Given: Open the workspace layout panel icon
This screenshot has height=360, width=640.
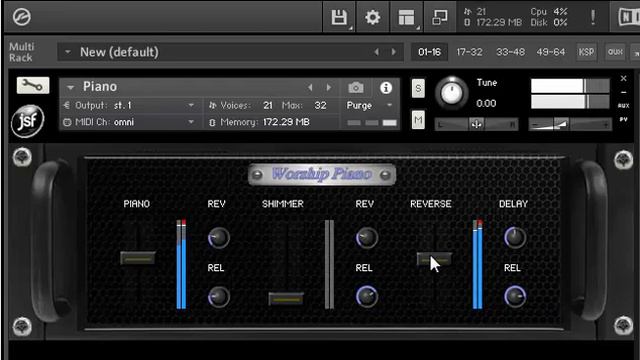Looking at the screenshot, I should (406, 17).
